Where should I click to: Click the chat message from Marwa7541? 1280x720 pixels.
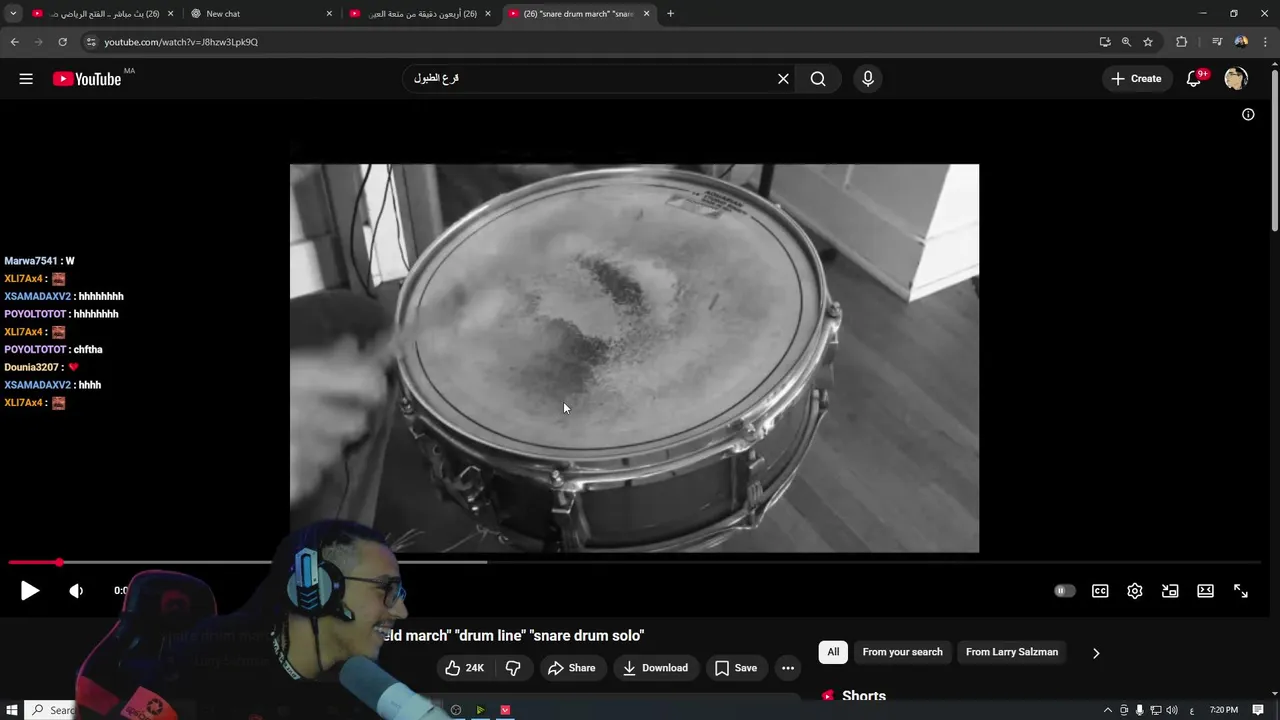click(39, 261)
